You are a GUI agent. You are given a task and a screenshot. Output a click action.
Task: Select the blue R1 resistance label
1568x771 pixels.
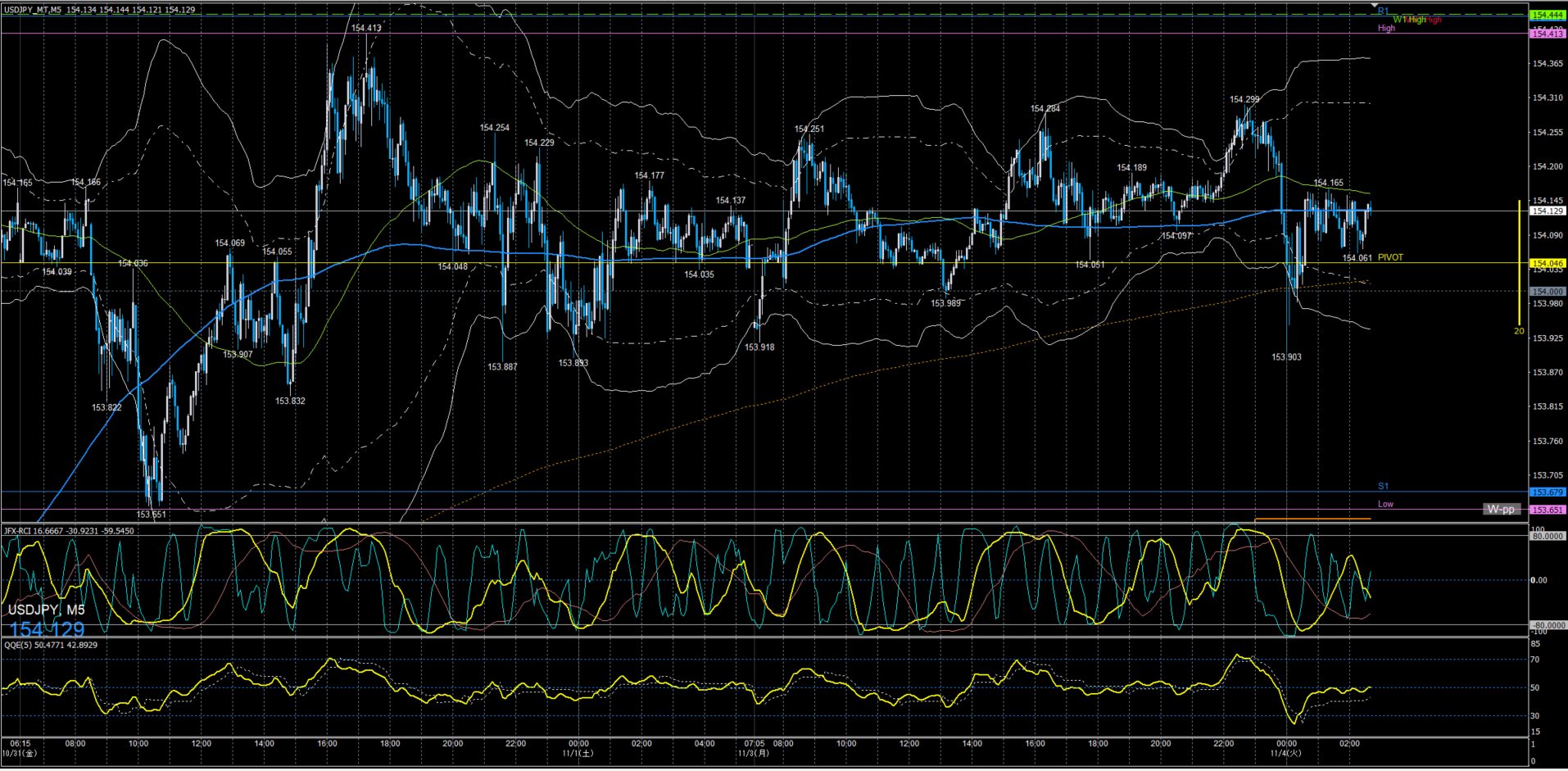(1383, 11)
